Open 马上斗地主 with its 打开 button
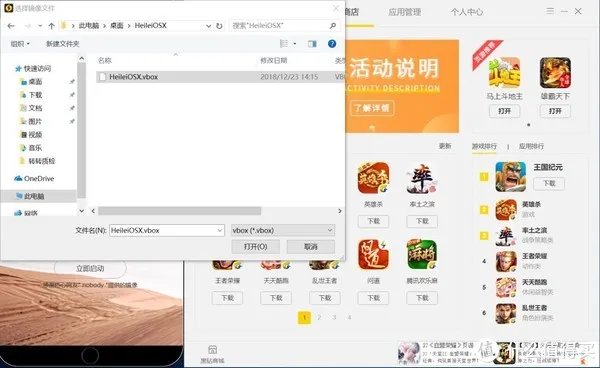The height and width of the screenshot is (368, 600). click(x=504, y=111)
